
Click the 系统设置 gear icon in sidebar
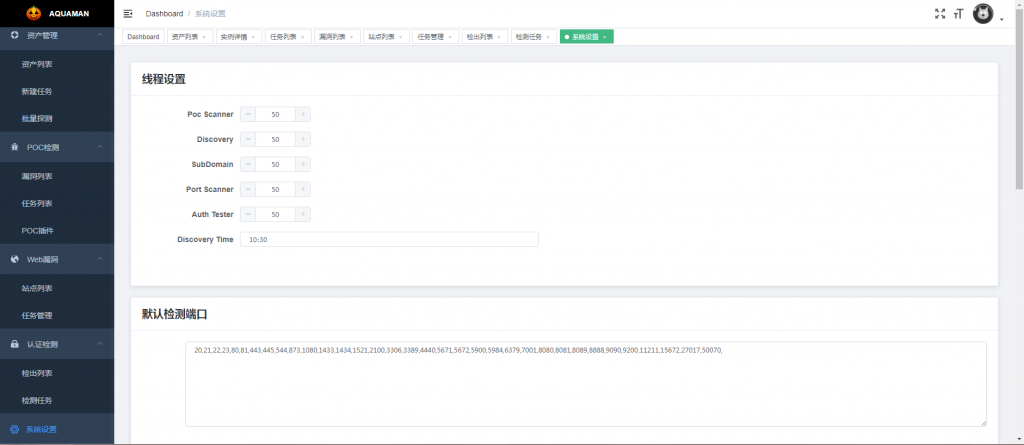coord(14,429)
